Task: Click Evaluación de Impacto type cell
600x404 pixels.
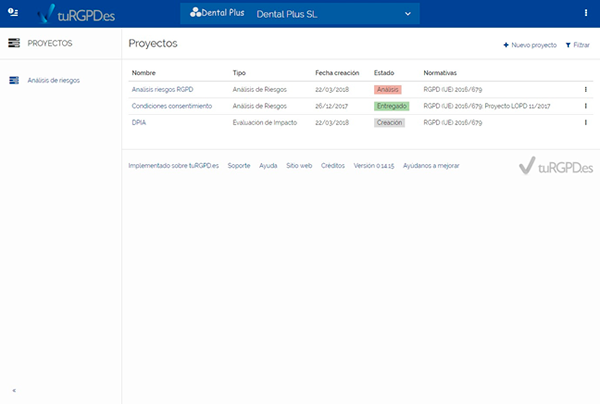Action: tap(265, 122)
